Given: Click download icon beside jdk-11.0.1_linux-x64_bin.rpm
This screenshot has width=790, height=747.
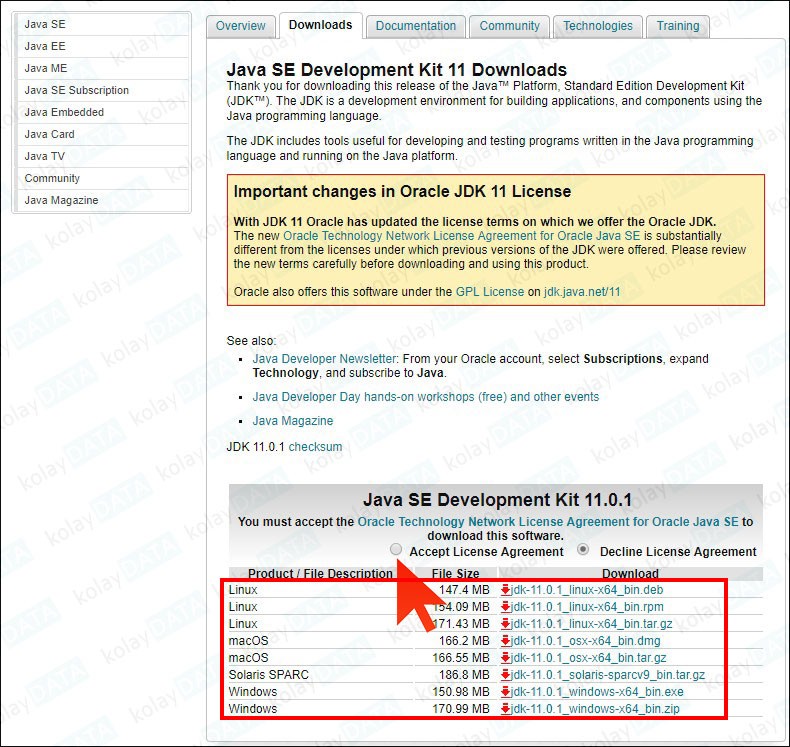Looking at the screenshot, I should [506, 607].
